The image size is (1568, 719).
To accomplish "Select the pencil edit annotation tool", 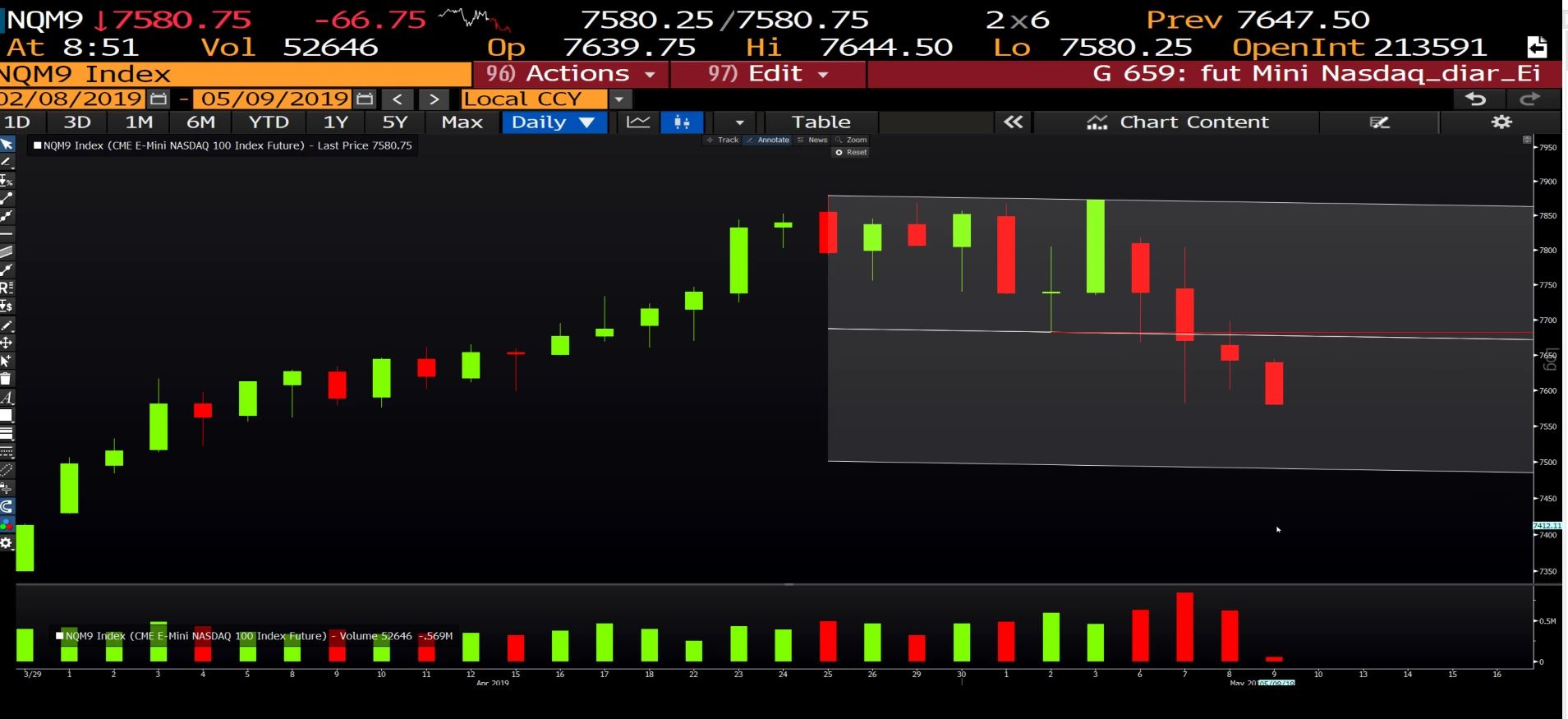I will pyautogui.click(x=7, y=325).
